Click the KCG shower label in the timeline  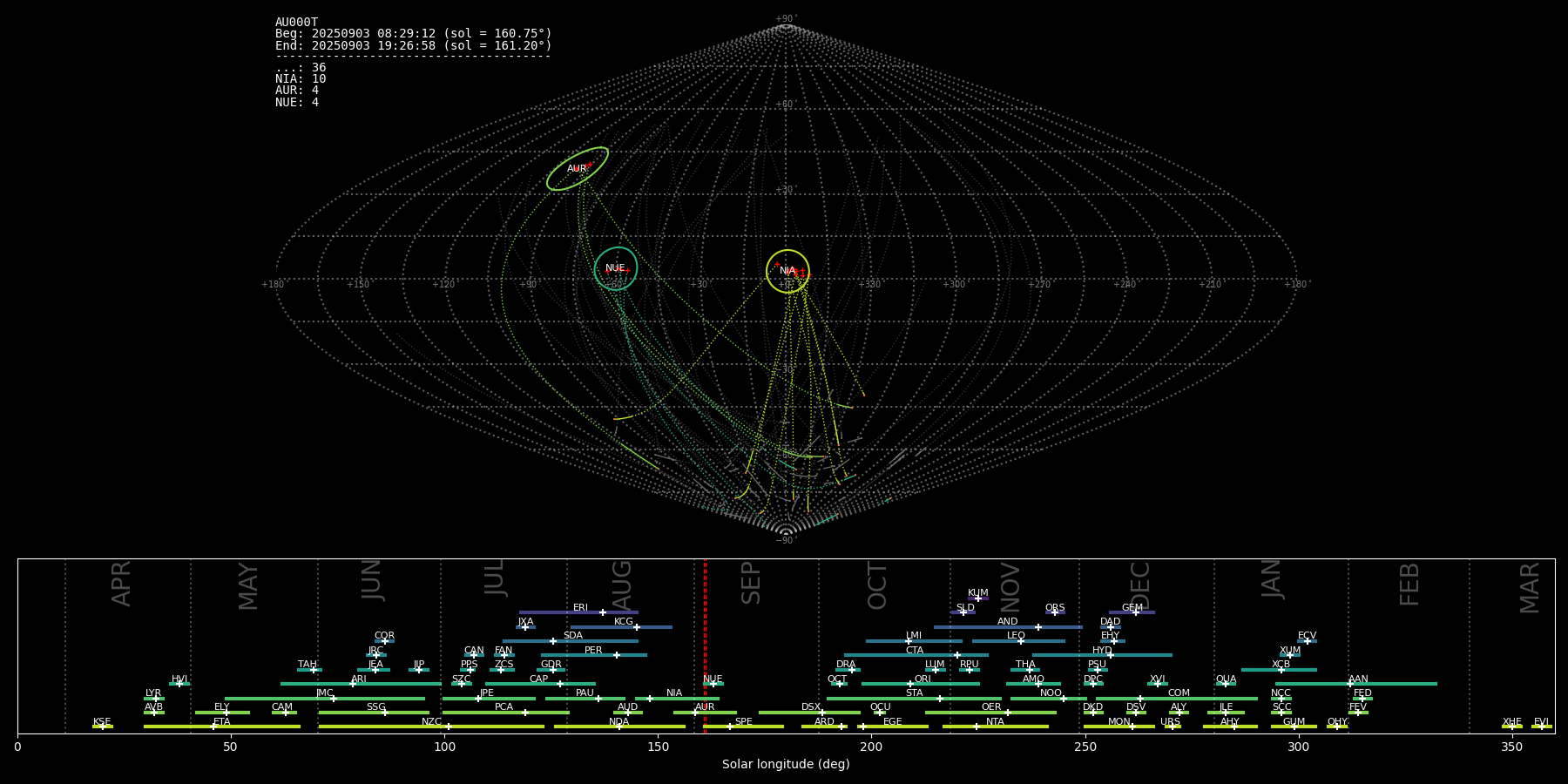[624, 622]
